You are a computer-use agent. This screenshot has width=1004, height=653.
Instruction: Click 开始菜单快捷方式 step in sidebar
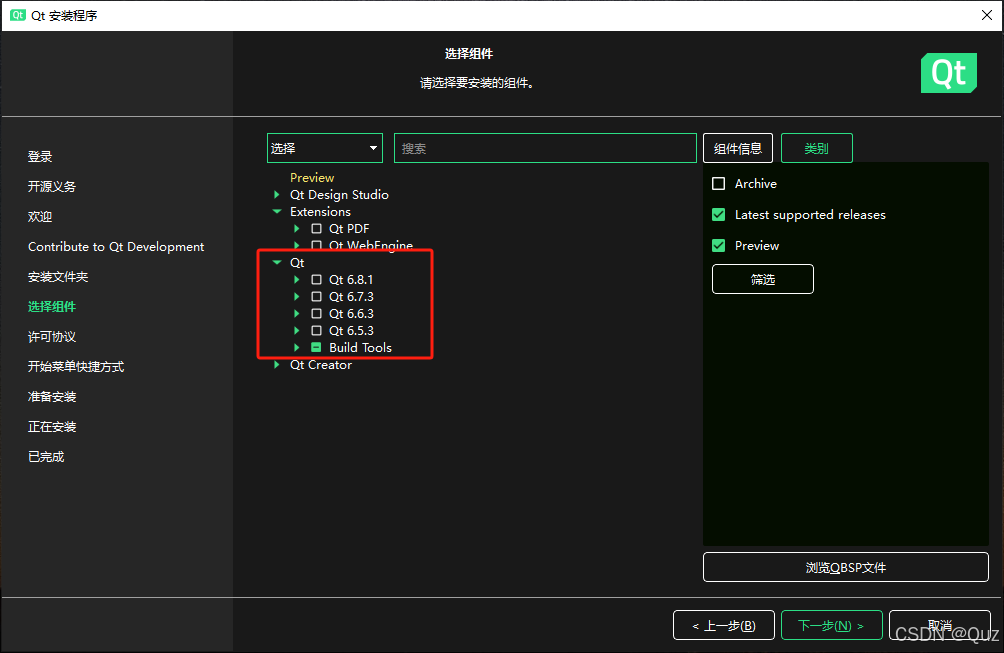(76, 367)
